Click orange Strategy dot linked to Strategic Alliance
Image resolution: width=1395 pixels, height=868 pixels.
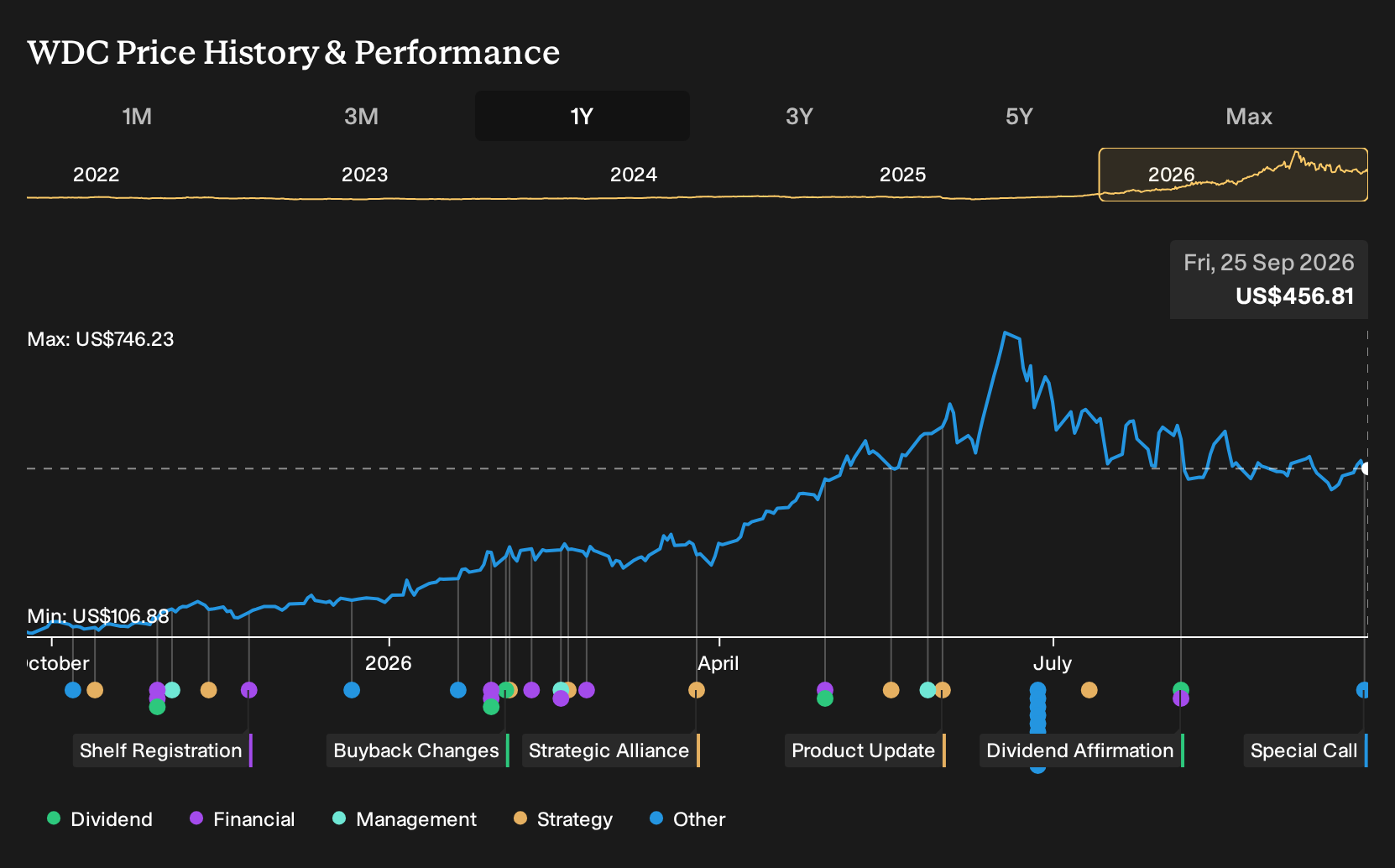(696, 690)
